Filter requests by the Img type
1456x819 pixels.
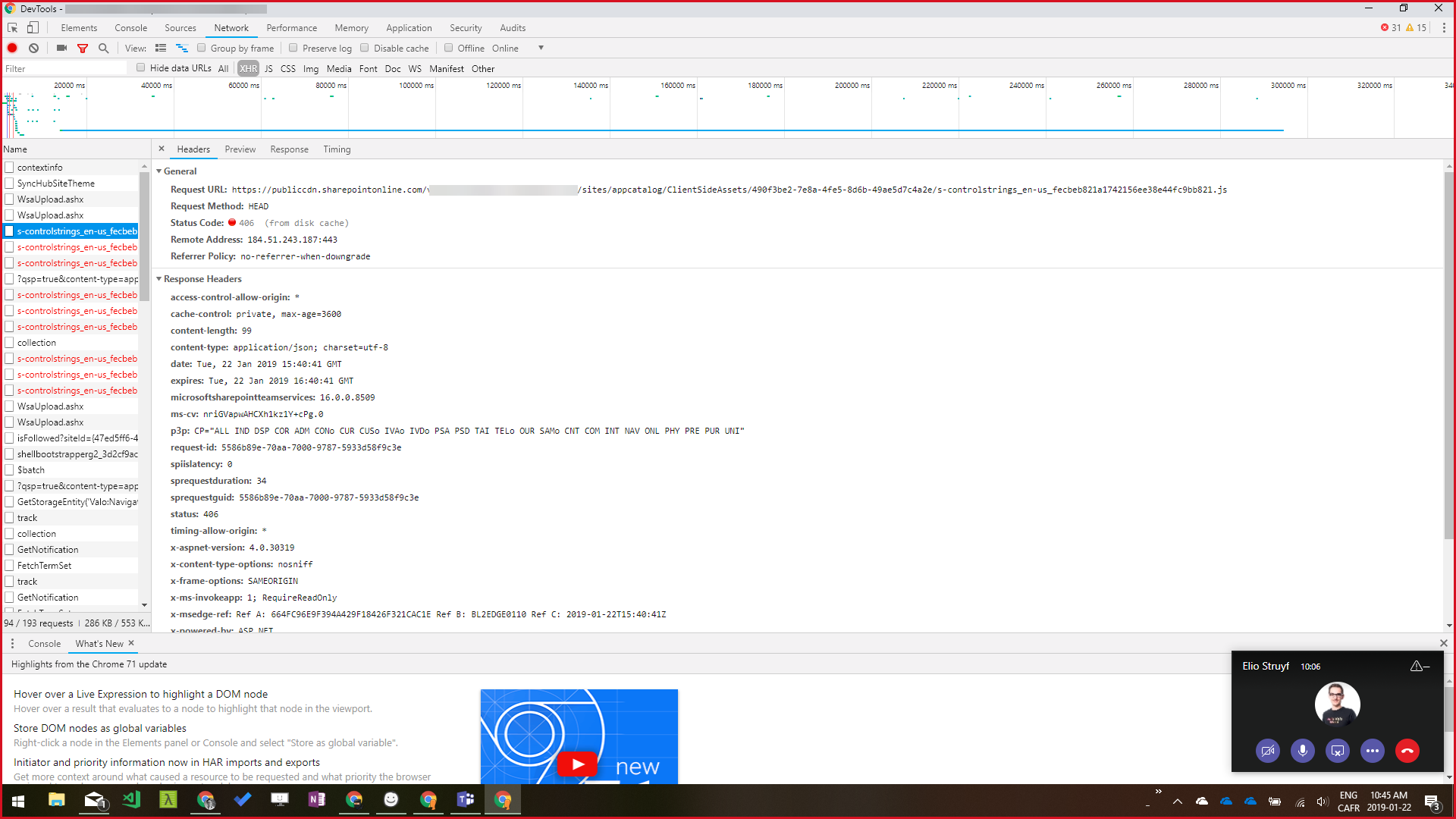pos(311,68)
